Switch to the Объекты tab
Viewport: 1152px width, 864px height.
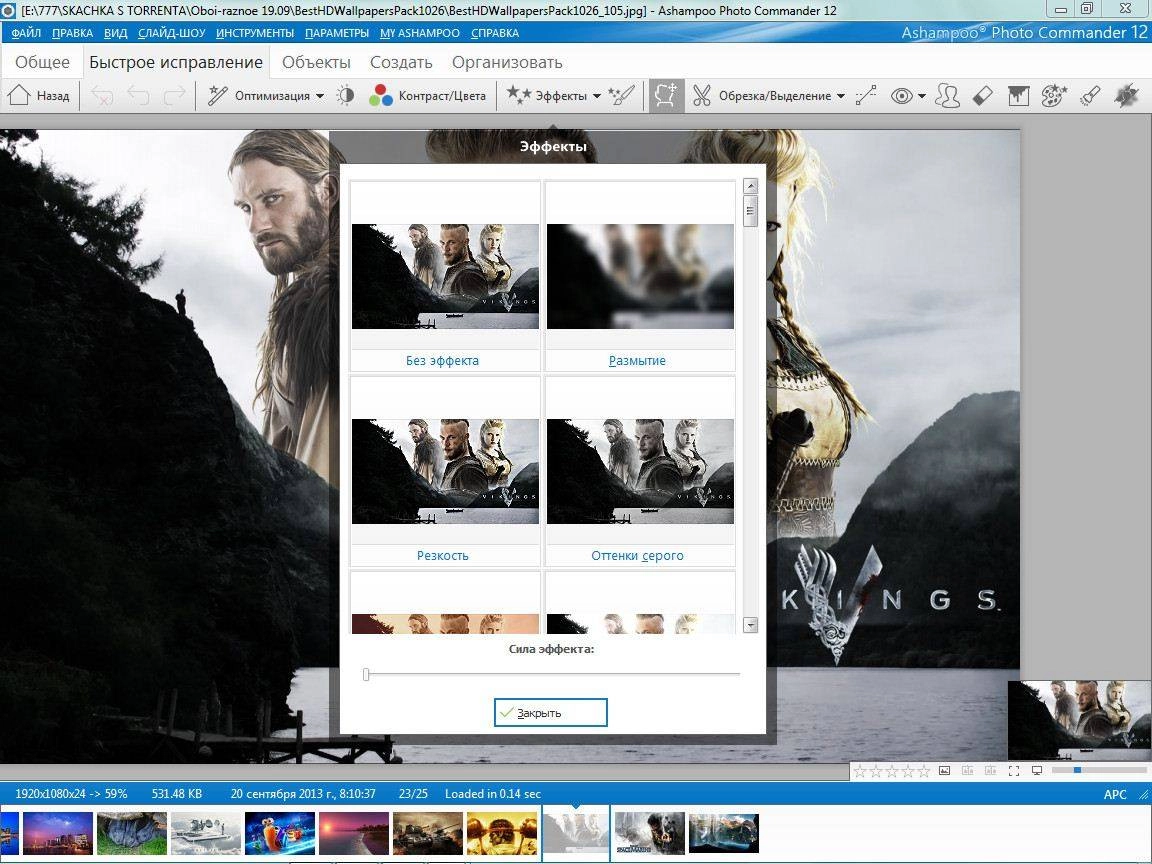[x=316, y=62]
